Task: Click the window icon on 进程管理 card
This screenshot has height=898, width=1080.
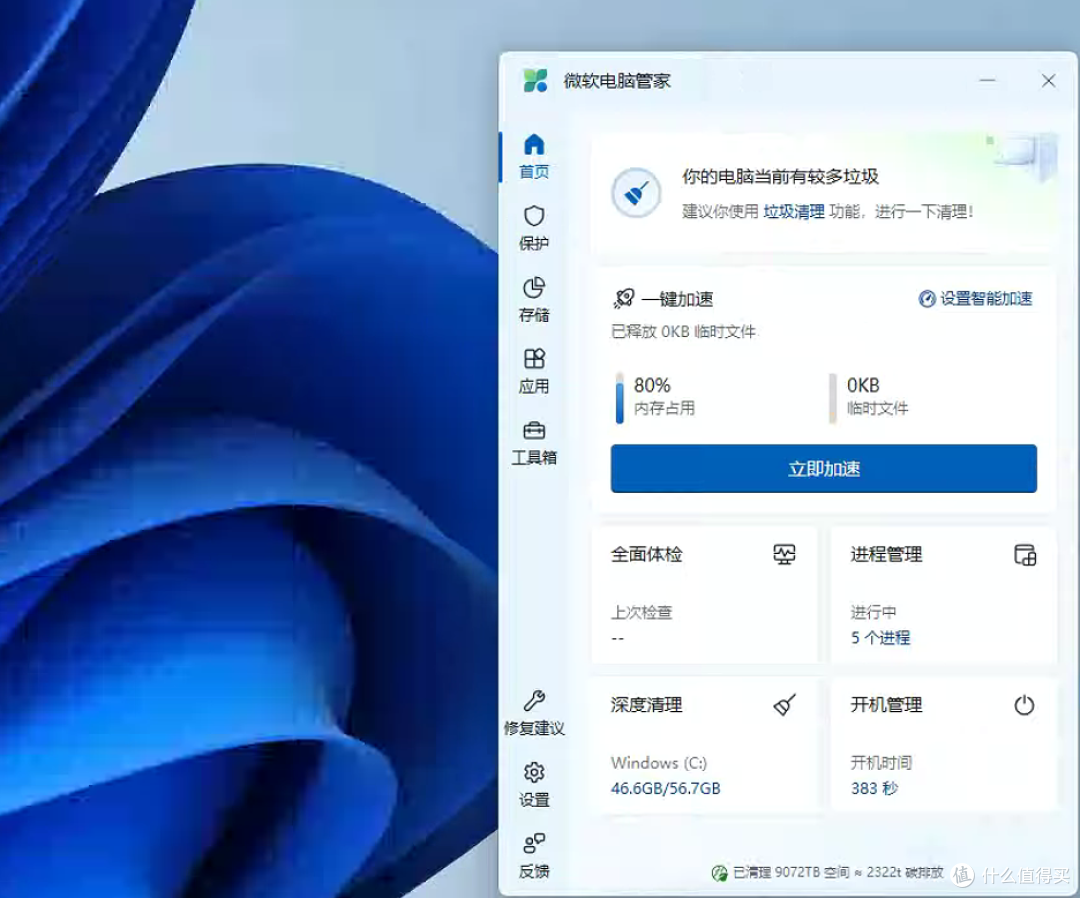Action: pyautogui.click(x=1025, y=554)
